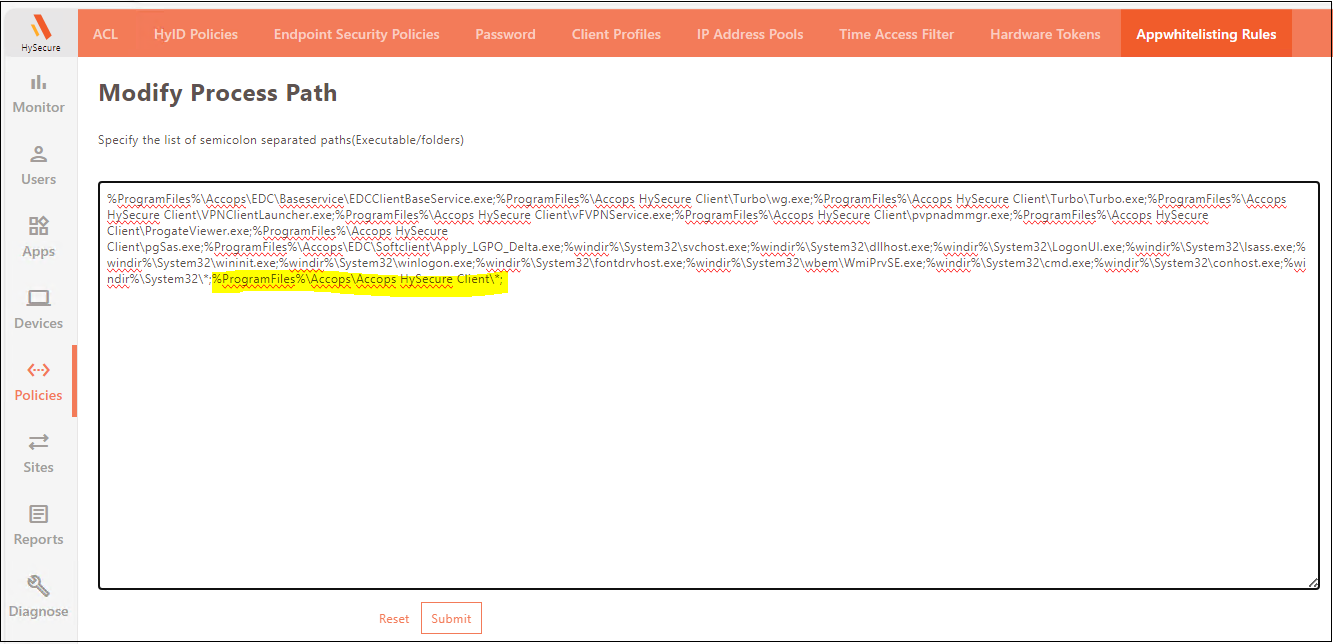Open the Apps grid icon
1333x644 pixels.
click(x=39, y=226)
